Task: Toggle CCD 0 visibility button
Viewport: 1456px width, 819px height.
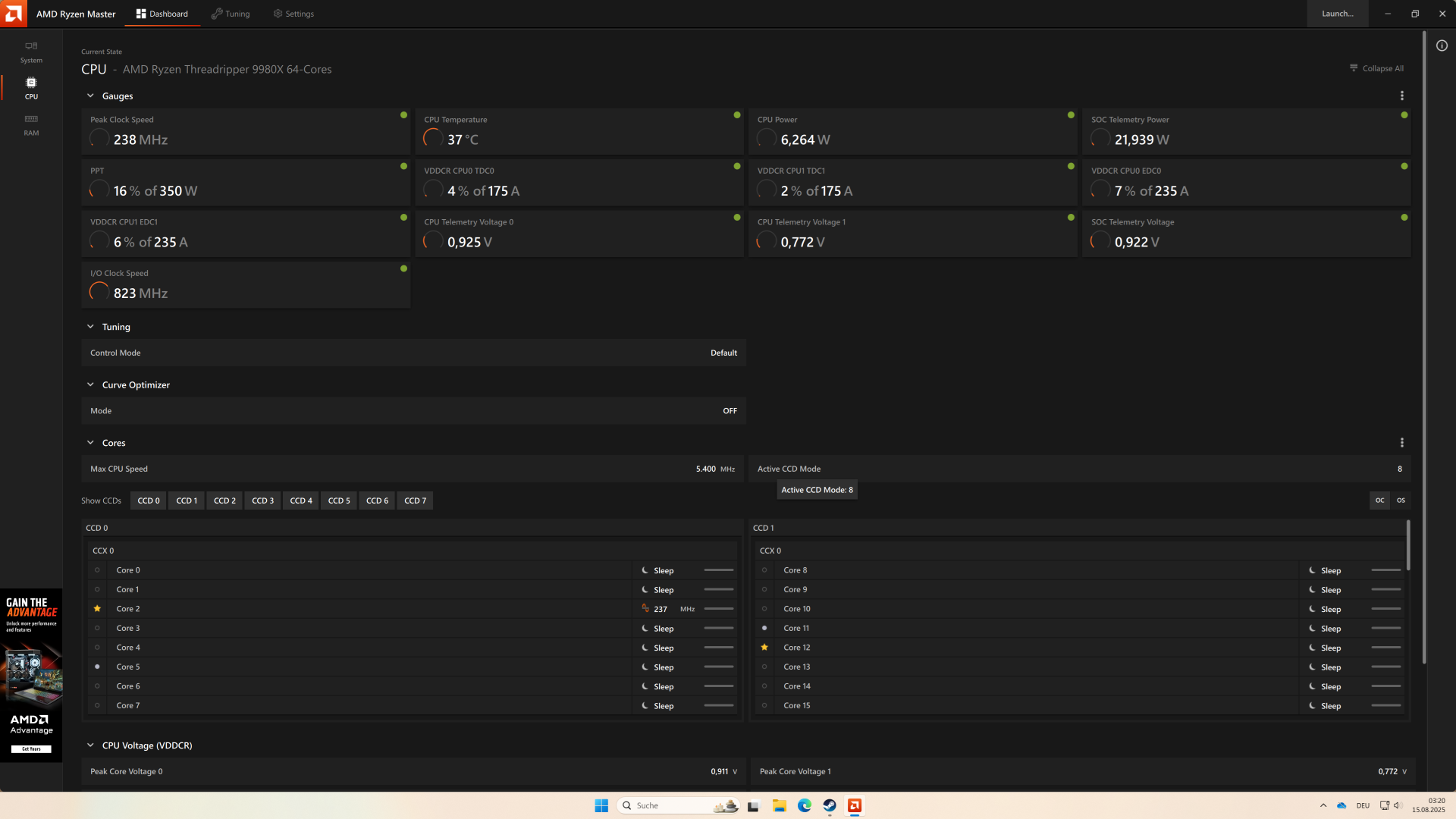Action: click(149, 500)
